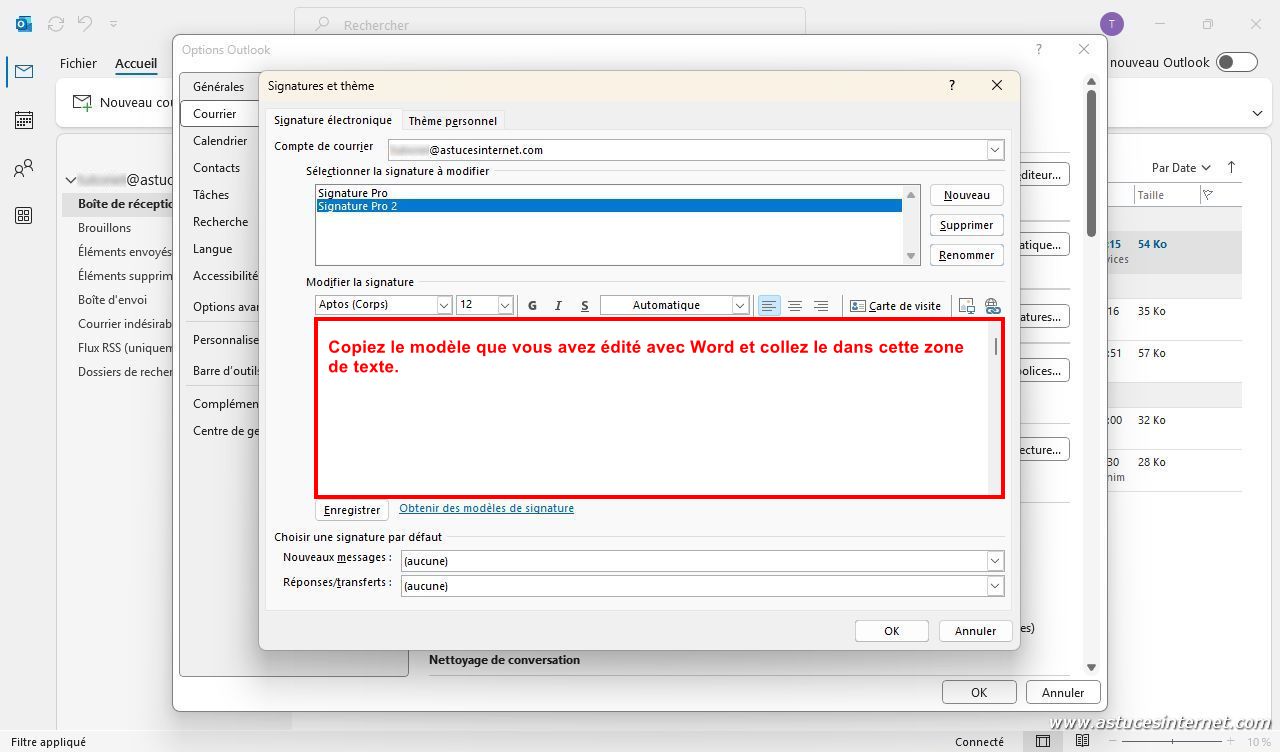Close the Signatures et thème dialog
The image size is (1280, 752).
[996, 86]
